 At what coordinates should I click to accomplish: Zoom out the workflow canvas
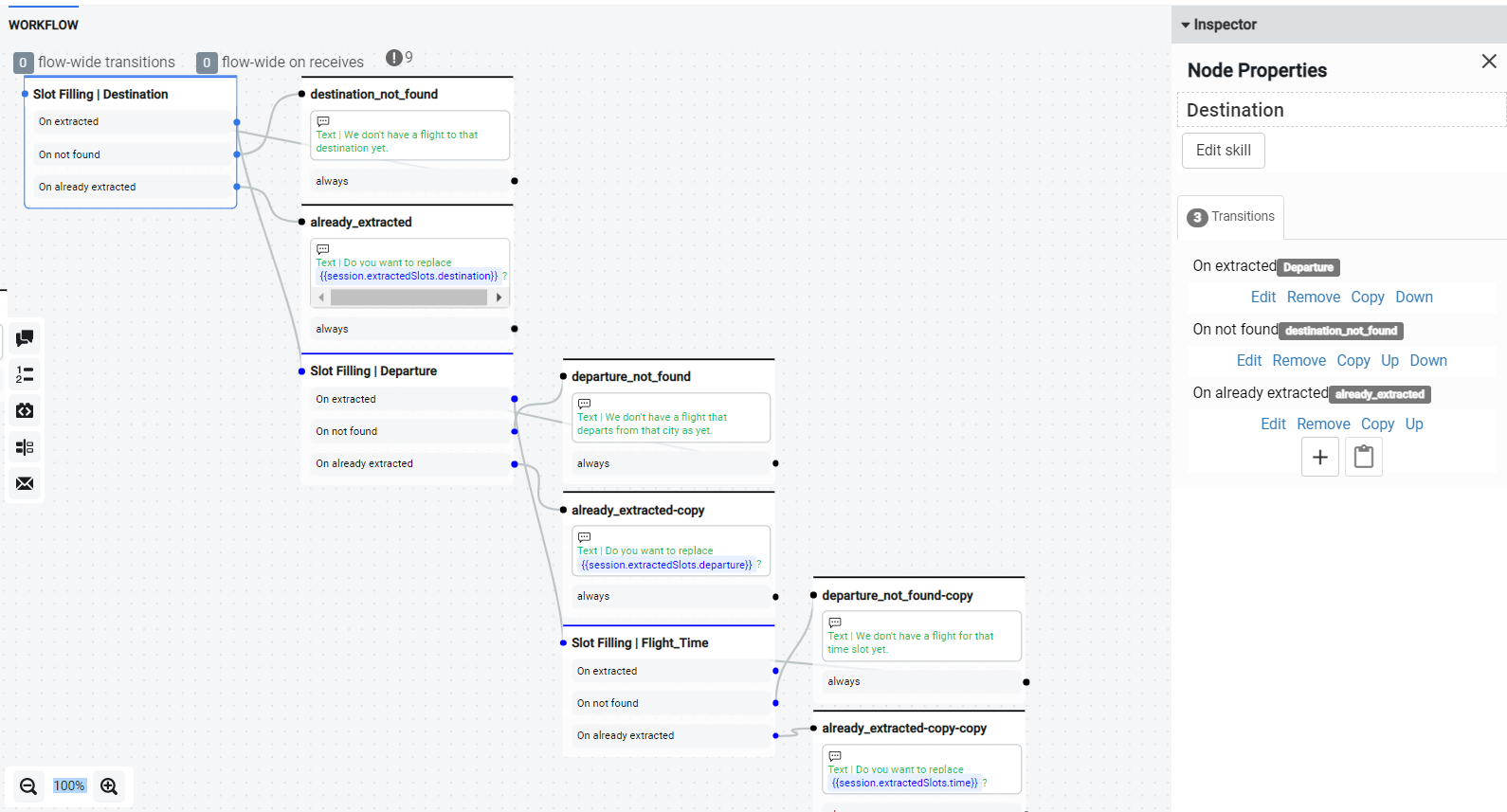(x=28, y=786)
